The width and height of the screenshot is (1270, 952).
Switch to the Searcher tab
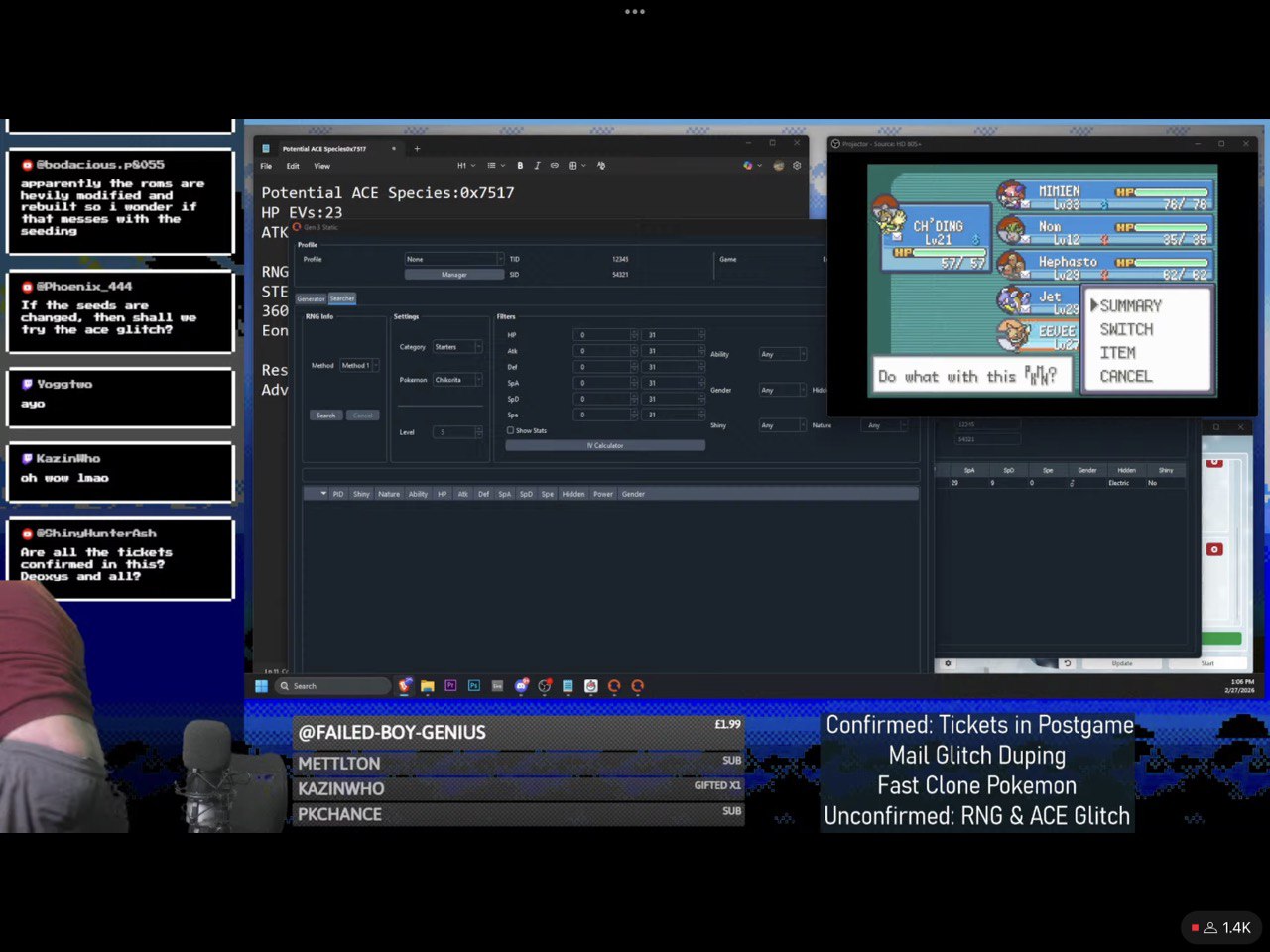(x=342, y=298)
